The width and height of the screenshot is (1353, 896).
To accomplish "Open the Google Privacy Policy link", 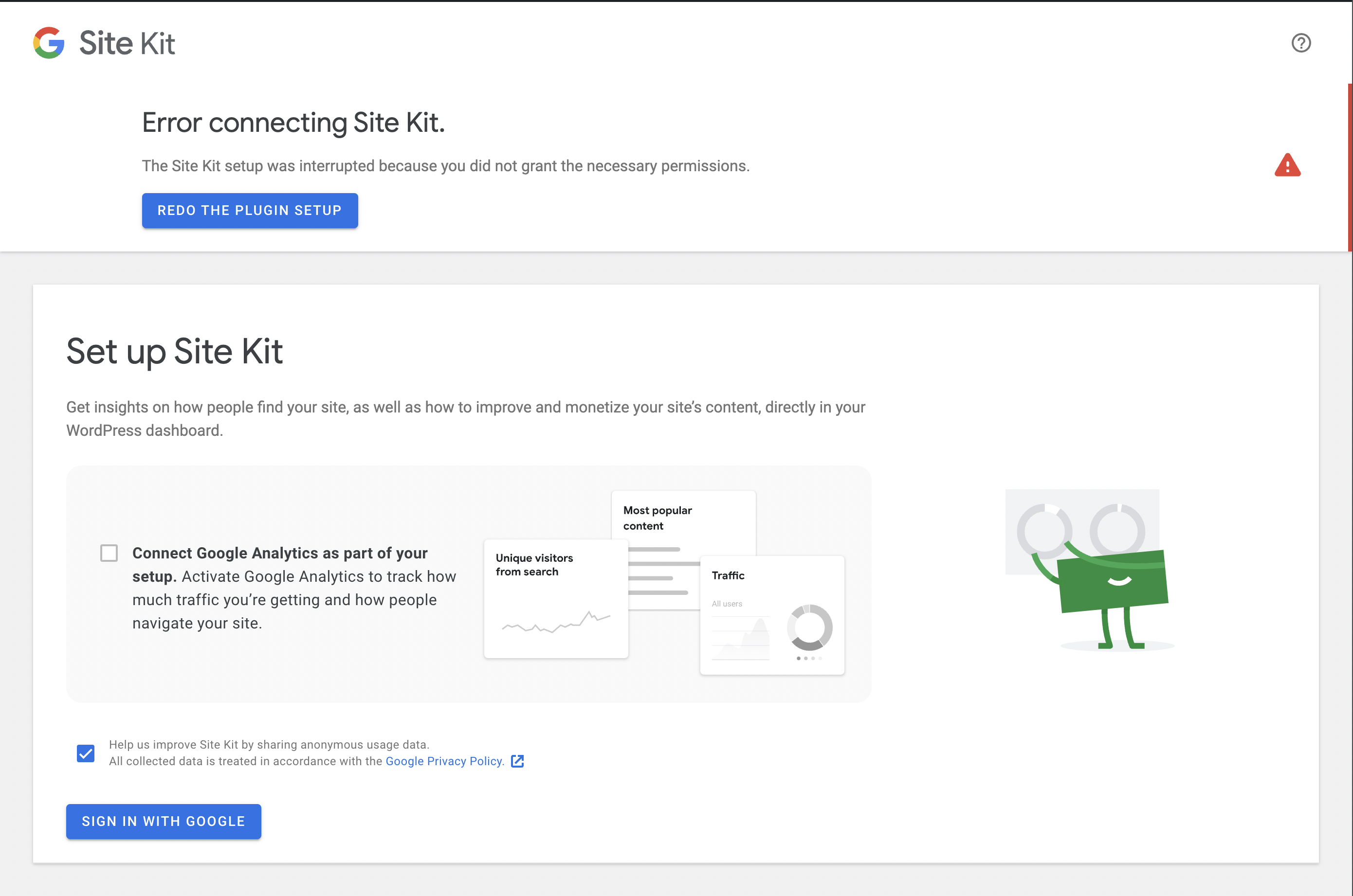I will click(x=445, y=761).
